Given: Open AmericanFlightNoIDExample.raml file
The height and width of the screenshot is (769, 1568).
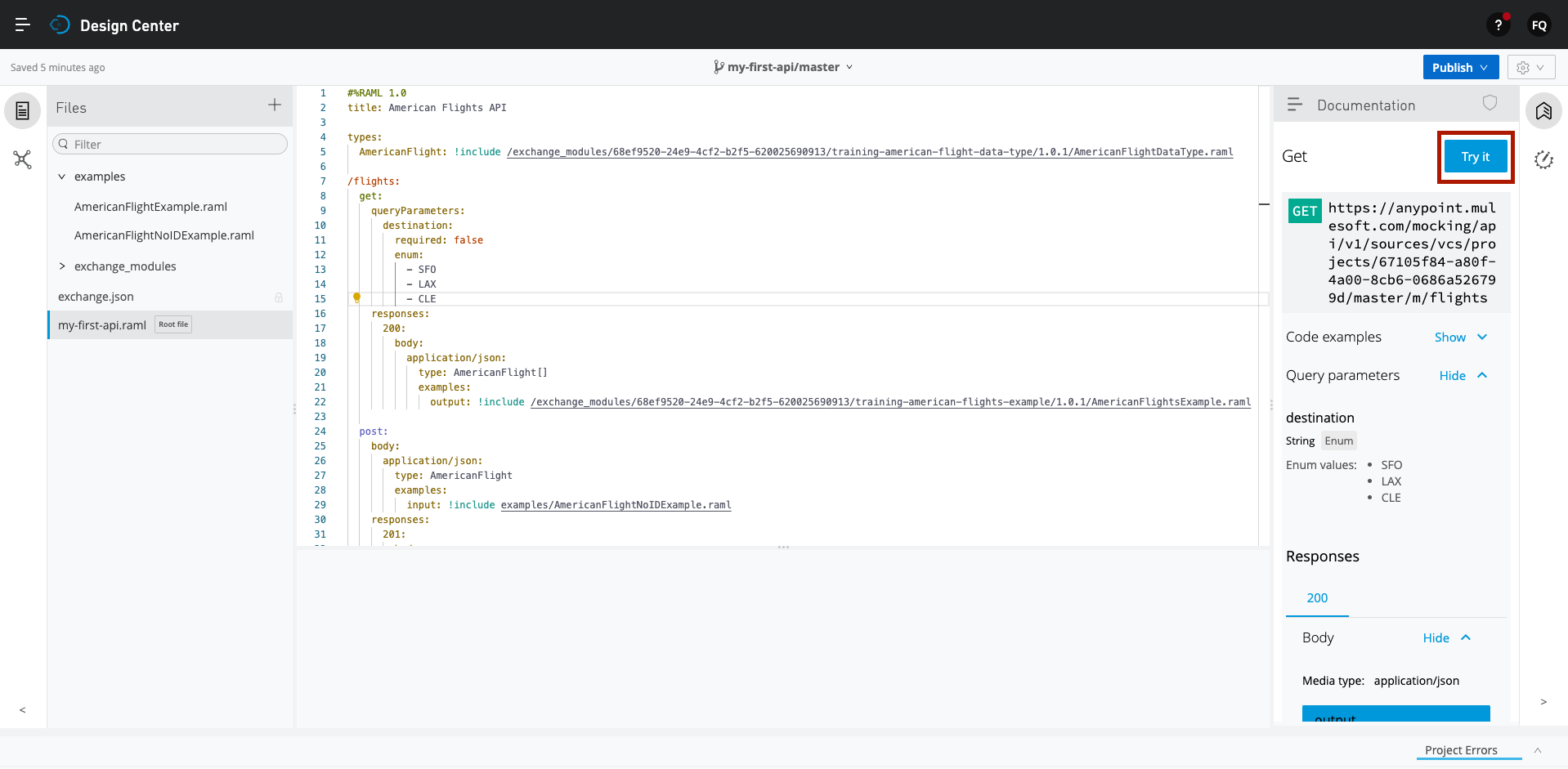Looking at the screenshot, I should pos(164,235).
